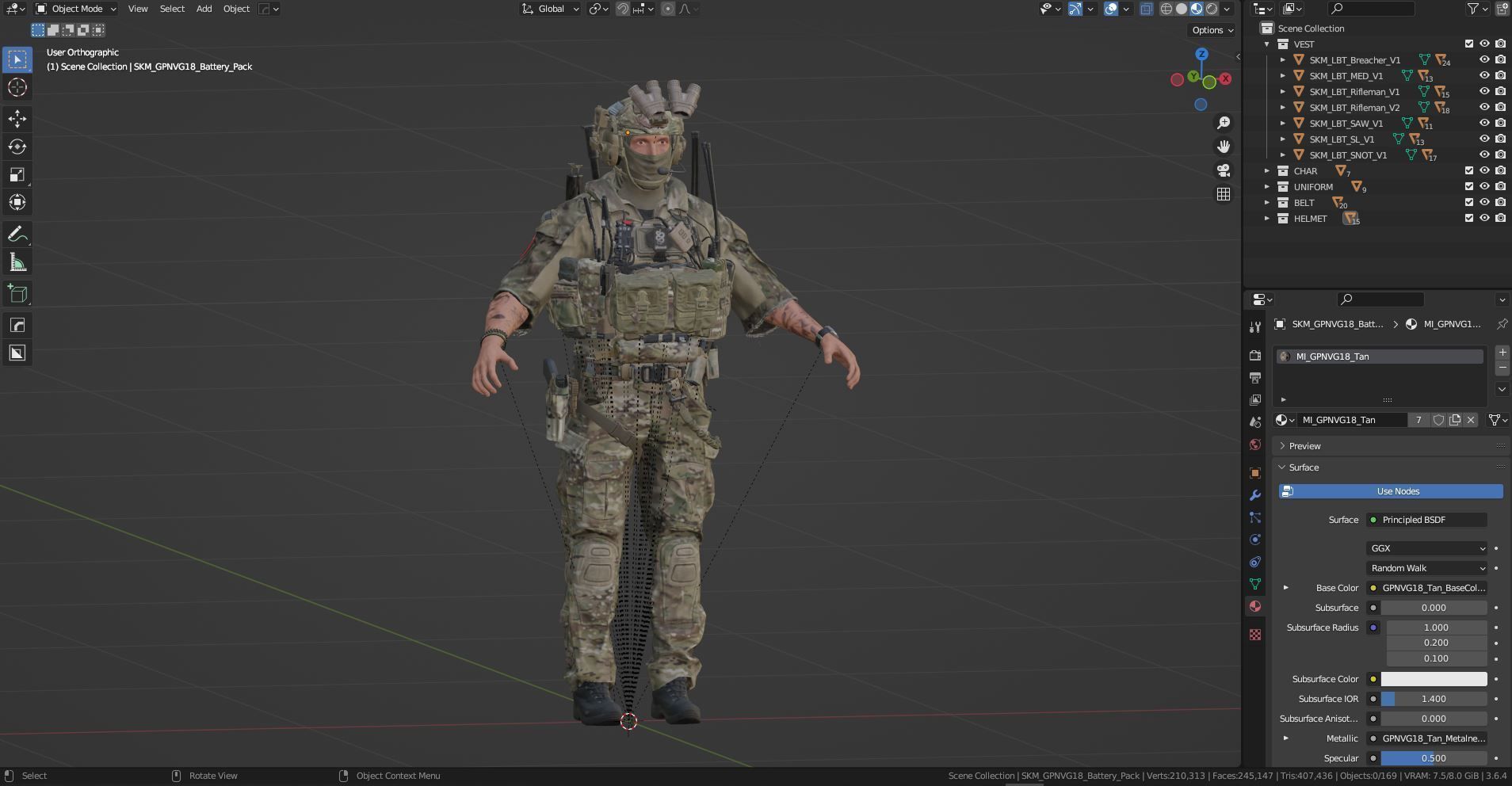This screenshot has height=786, width=1512.
Task: Click the pan view hand icon
Action: 1224,147
